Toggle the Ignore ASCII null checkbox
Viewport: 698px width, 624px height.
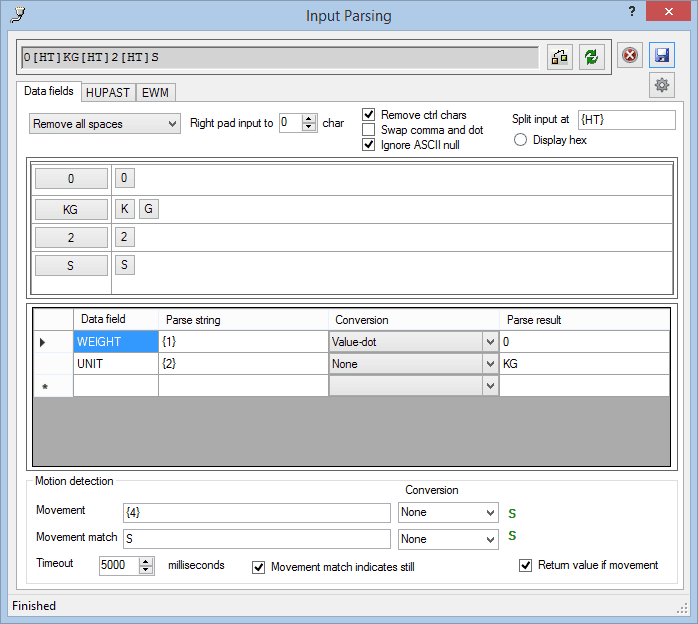click(369, 145)
